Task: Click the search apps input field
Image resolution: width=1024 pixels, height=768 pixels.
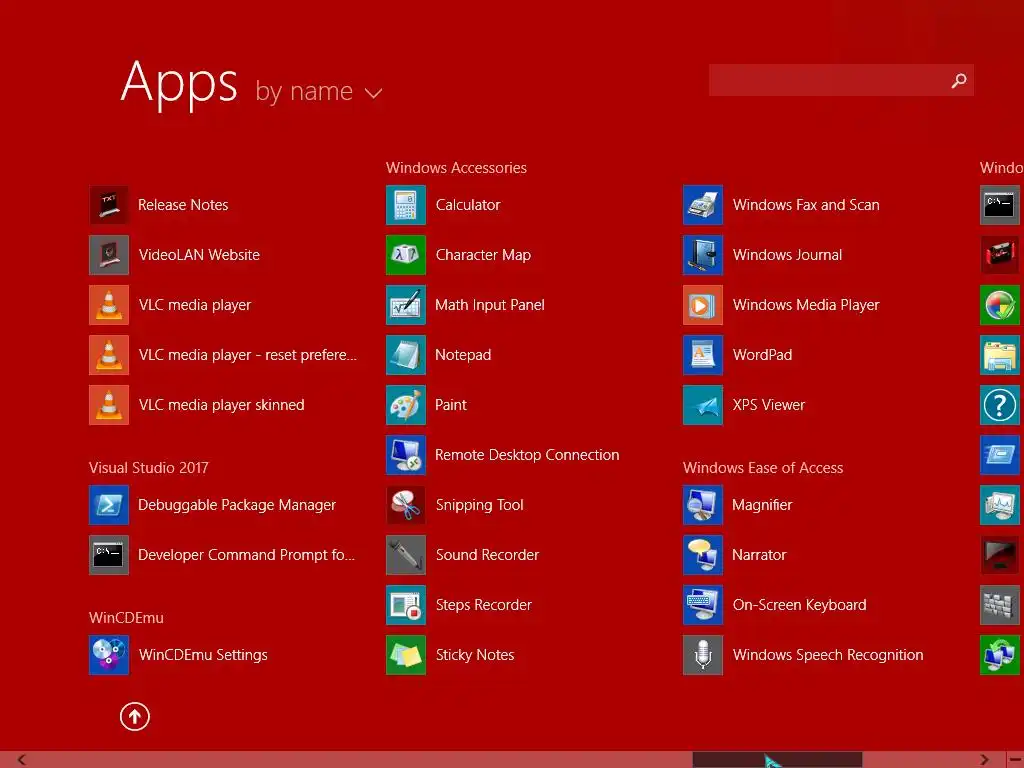Action: click(x=841, y=80)
